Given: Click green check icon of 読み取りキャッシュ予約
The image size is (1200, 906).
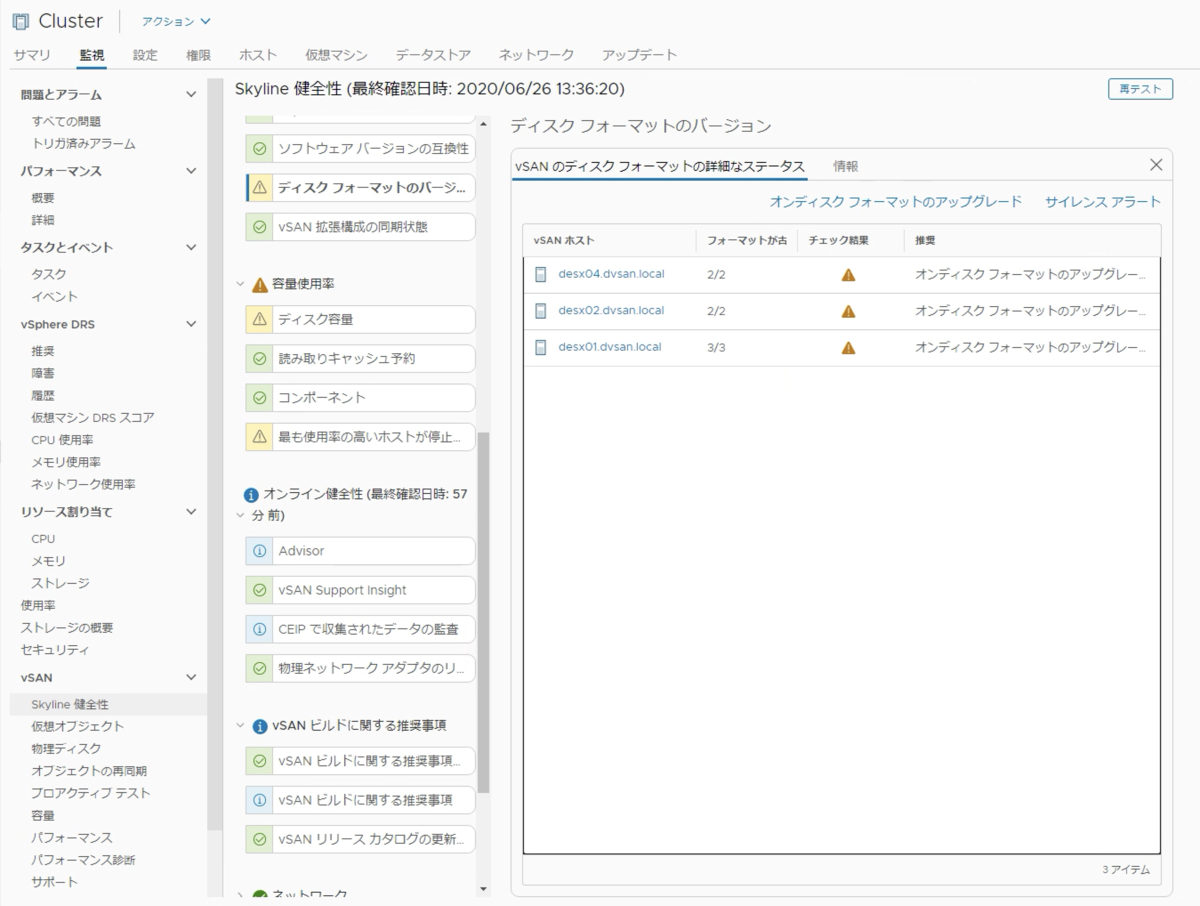Looking at the screenshot, I should (x=260, y=358).
